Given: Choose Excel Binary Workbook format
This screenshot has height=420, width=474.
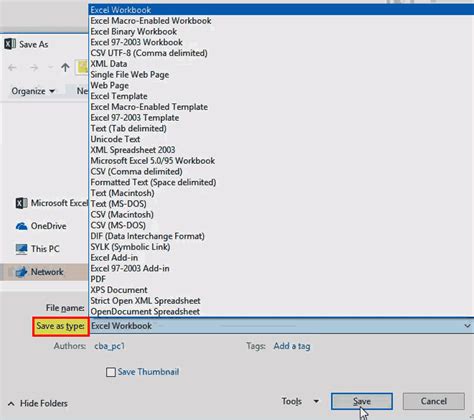Looking at the screenshot, I should pos(281,32).
